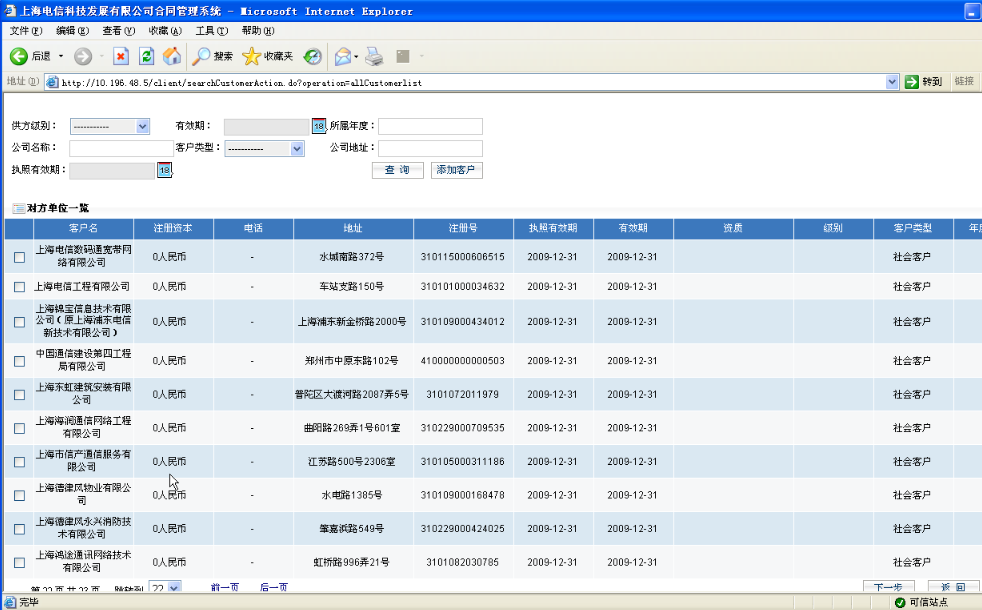Expand the address bar URL dropdown
The image size is (982, 610).
pos(892,82)
